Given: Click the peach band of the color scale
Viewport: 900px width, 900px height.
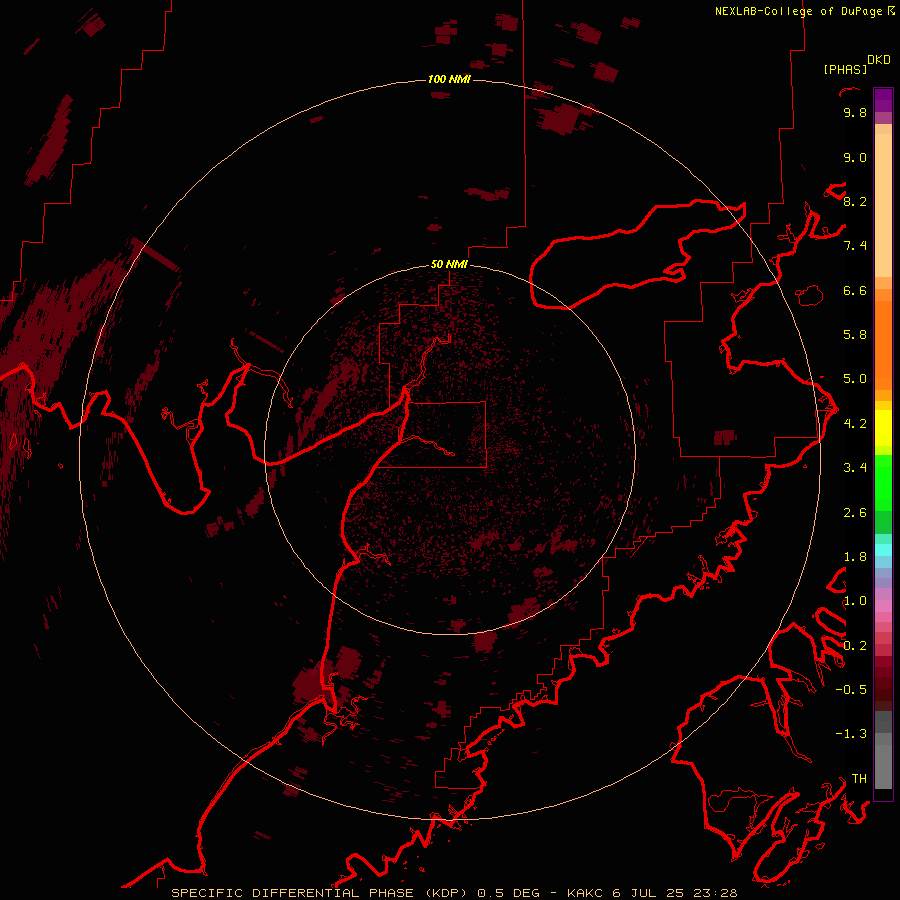Looking at the screenshot, I should [883, 205].
